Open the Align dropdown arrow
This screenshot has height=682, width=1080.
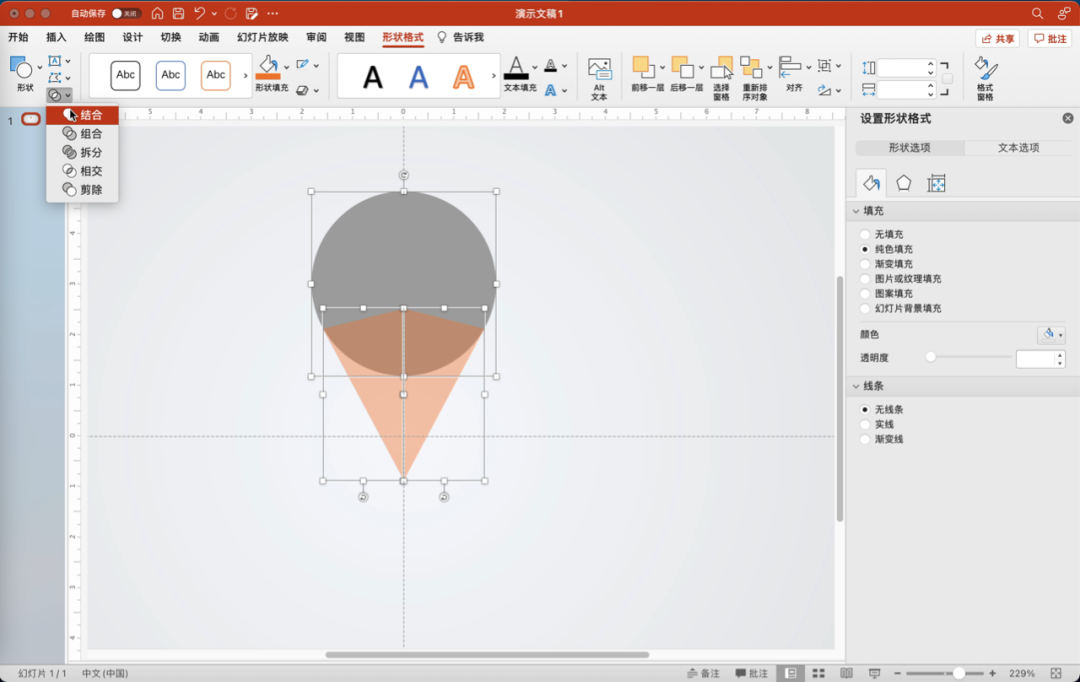pyautogui.click(x=809, y=68)
